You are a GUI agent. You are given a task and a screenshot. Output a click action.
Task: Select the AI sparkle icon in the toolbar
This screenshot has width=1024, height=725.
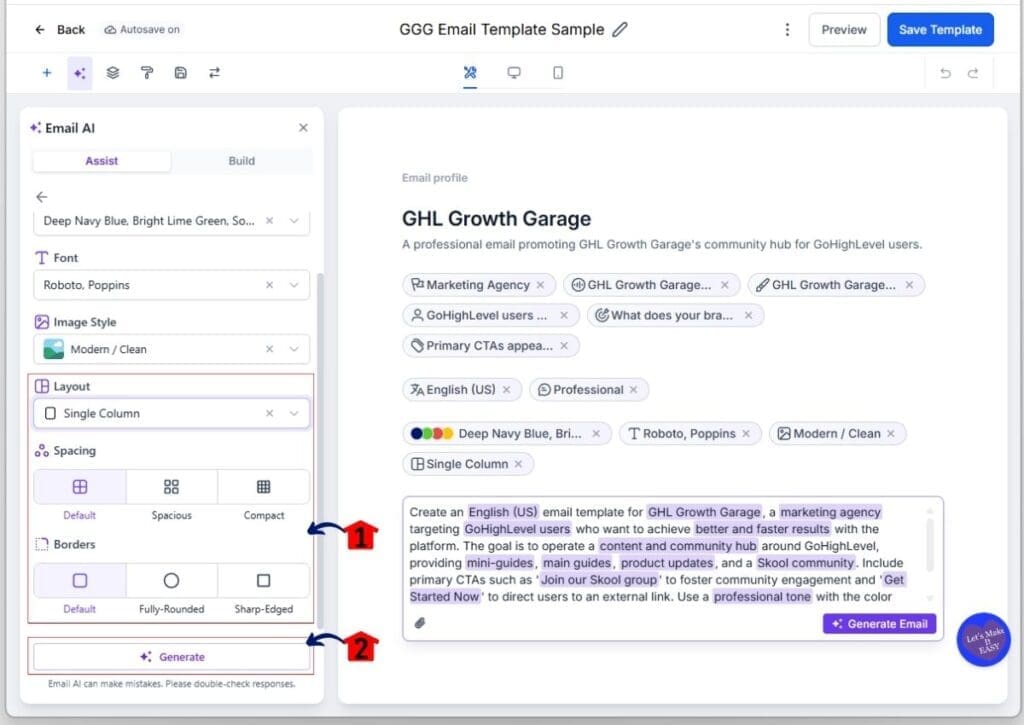(x=80, y=73)
